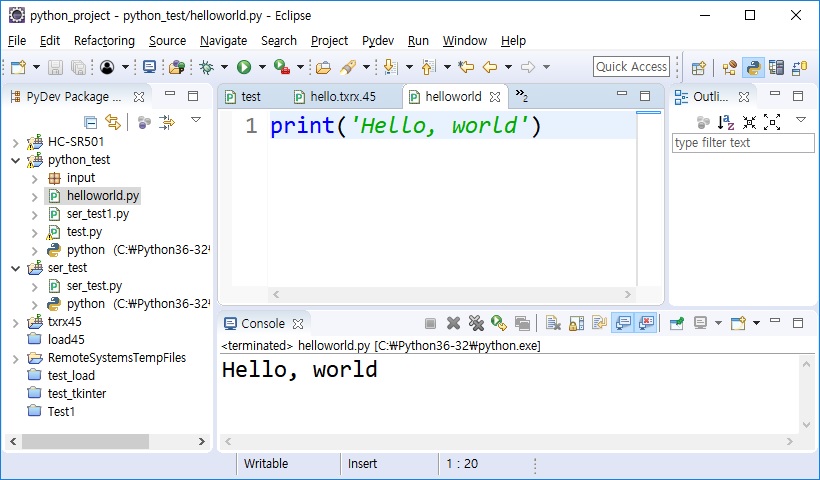Switch to the test editor tab
Screen dimensions: 820x480
point(250,97)
